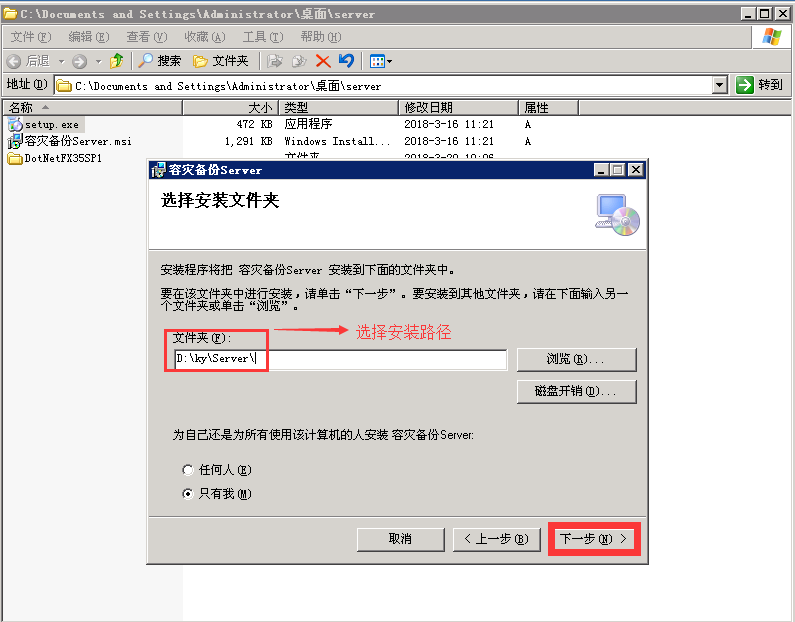This screenshot has height=622, width=795.
Task: Click the 下一步 (Next) button
Action: tap(594, 539)
